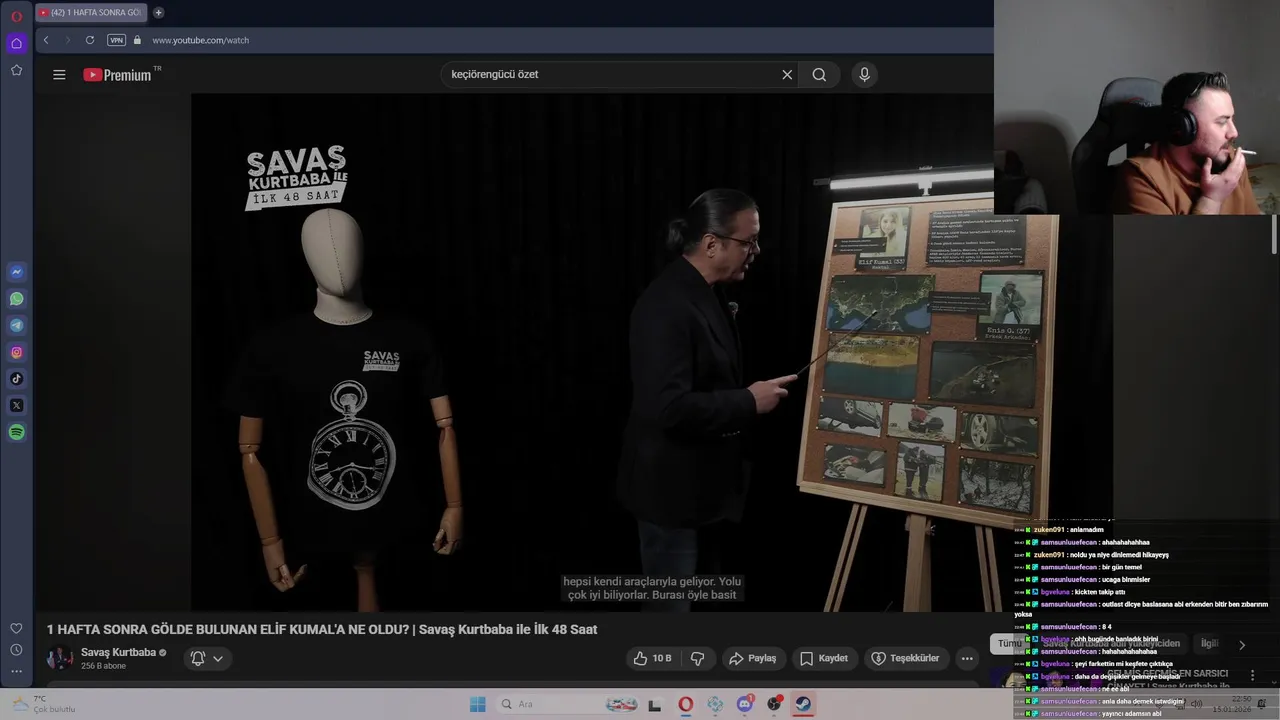Go back to the previous page
The height and width of the screenshot is (720, 1280).
(45, 40)
